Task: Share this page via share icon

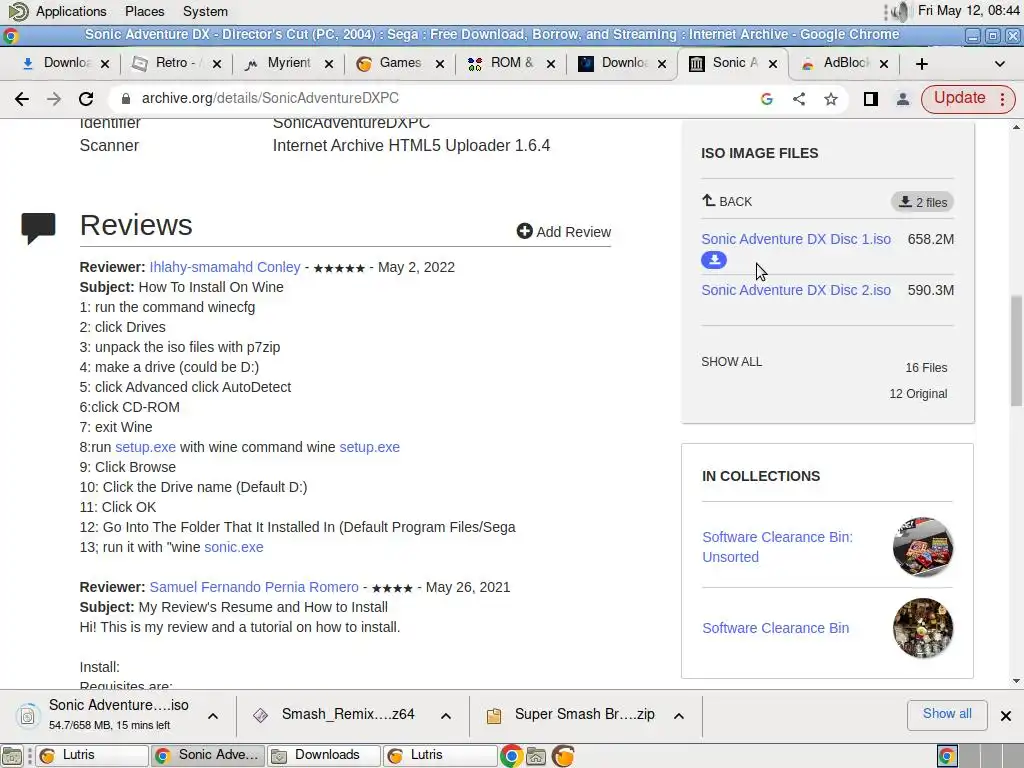Action: (799, 99)
